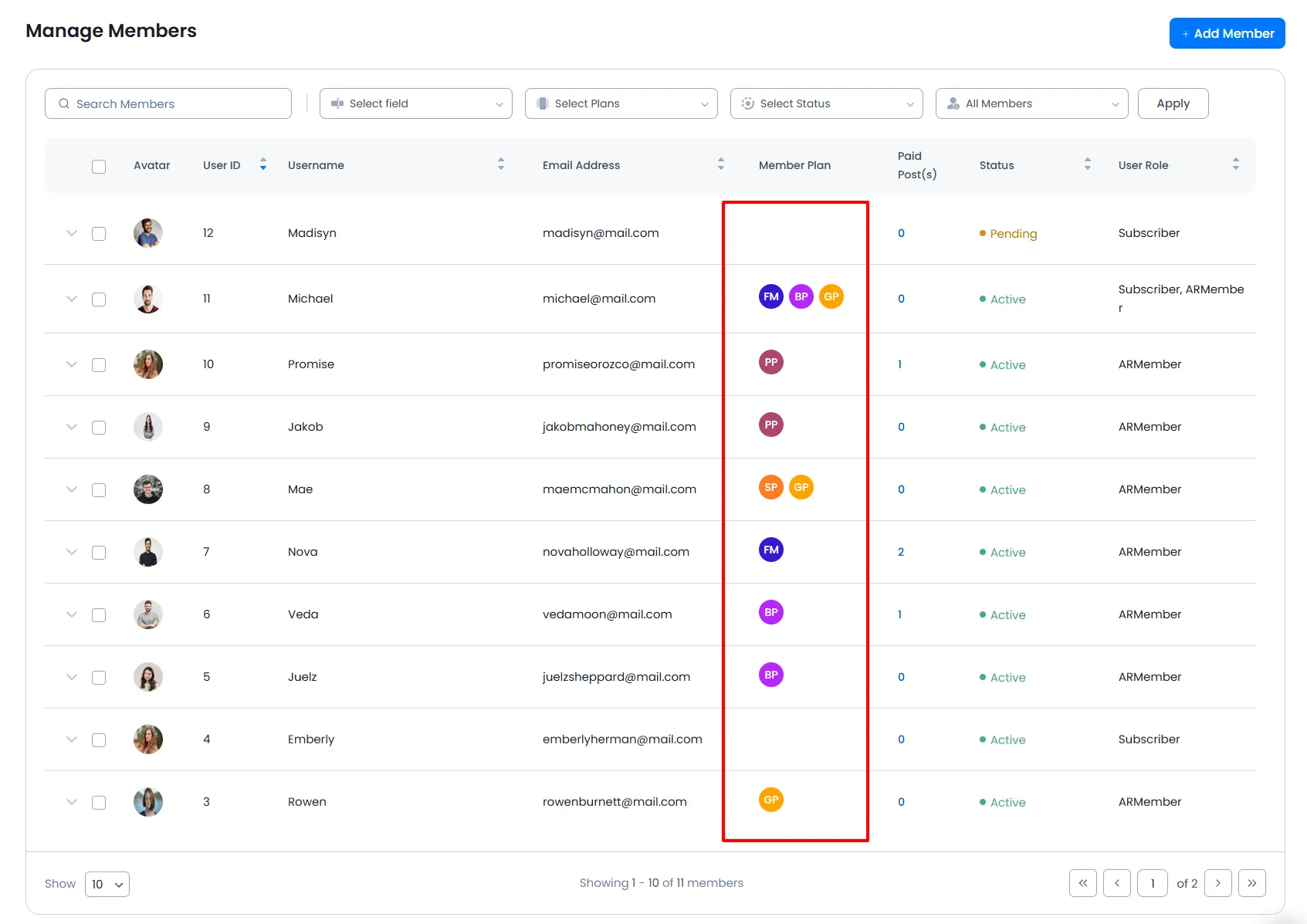Sort members by User ID column arrows
The height and width of the screenshot is (924, 1307).
click(263, 164)
